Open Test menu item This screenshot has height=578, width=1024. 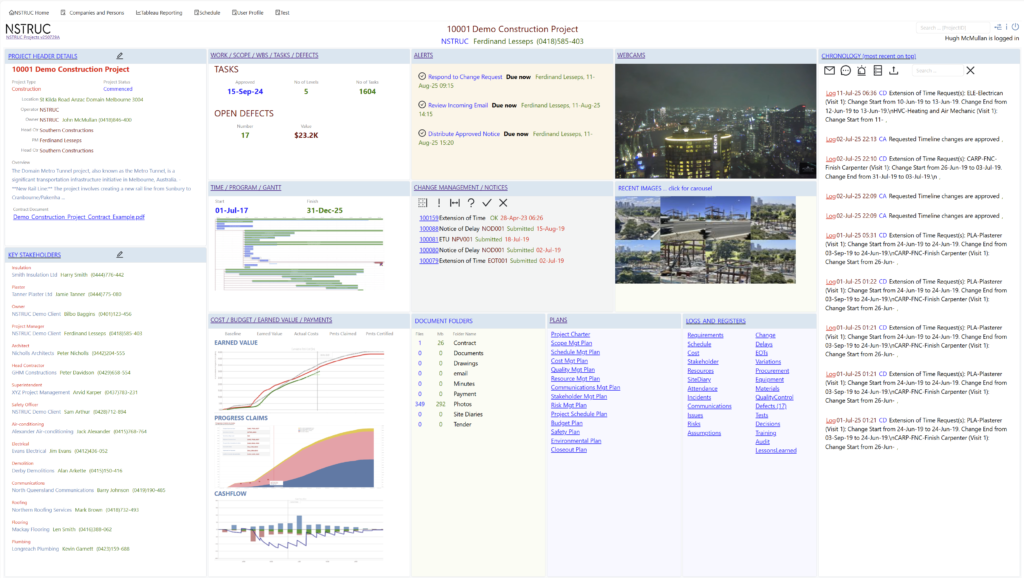pyautogui.click(x=282, y=12)
